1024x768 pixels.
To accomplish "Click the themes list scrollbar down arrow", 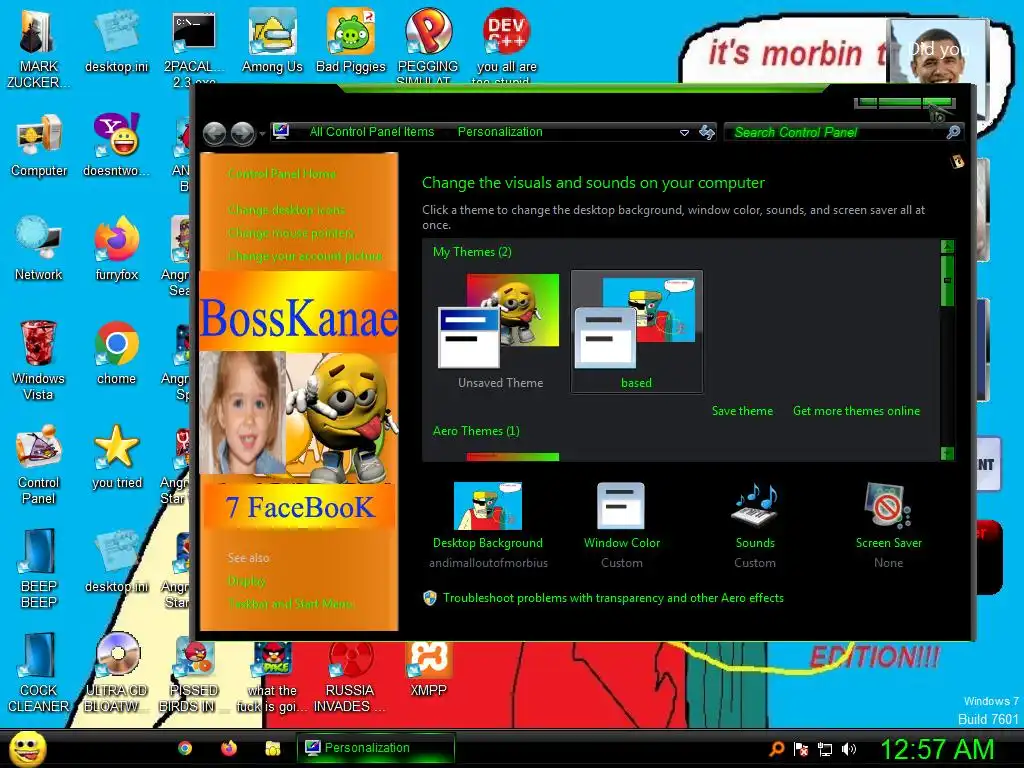I will 947,453.
